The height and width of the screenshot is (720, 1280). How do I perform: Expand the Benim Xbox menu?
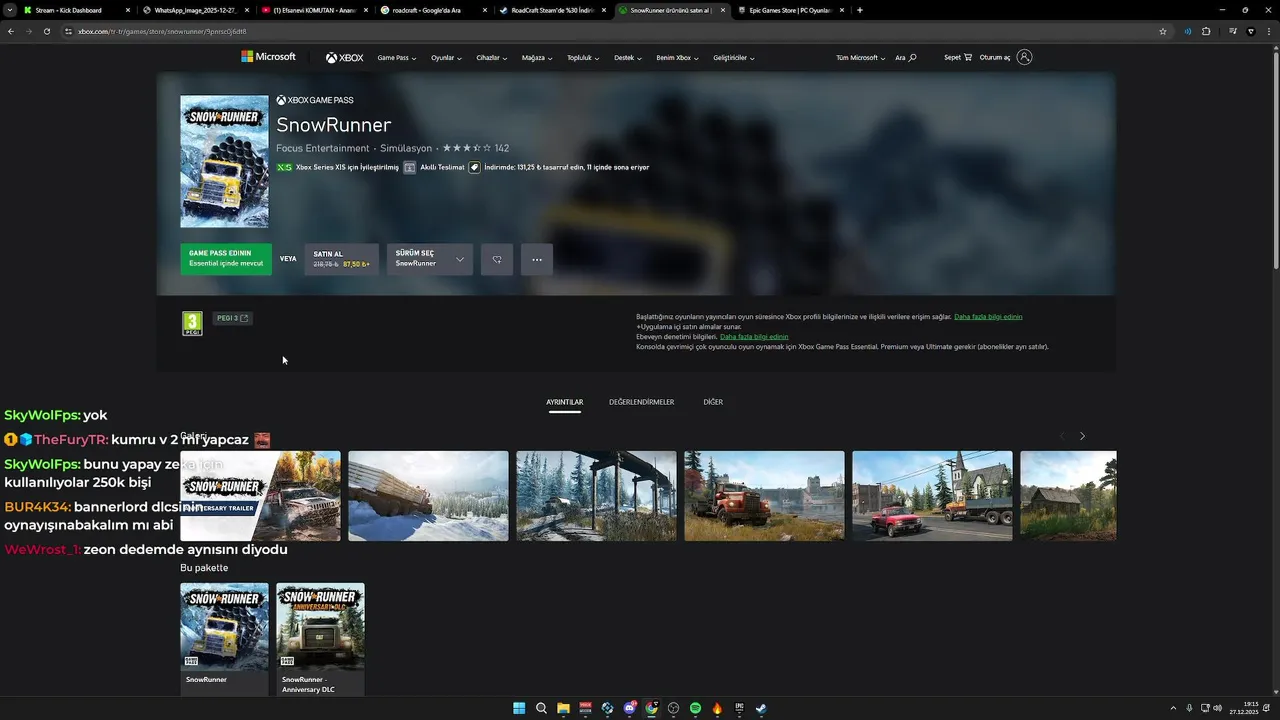coord(678,58)
